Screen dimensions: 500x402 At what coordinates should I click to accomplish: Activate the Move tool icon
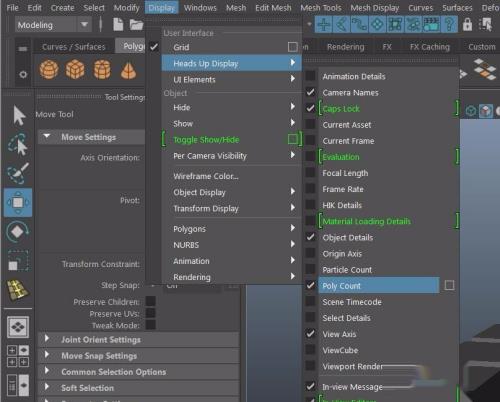[x=18, y=202]
